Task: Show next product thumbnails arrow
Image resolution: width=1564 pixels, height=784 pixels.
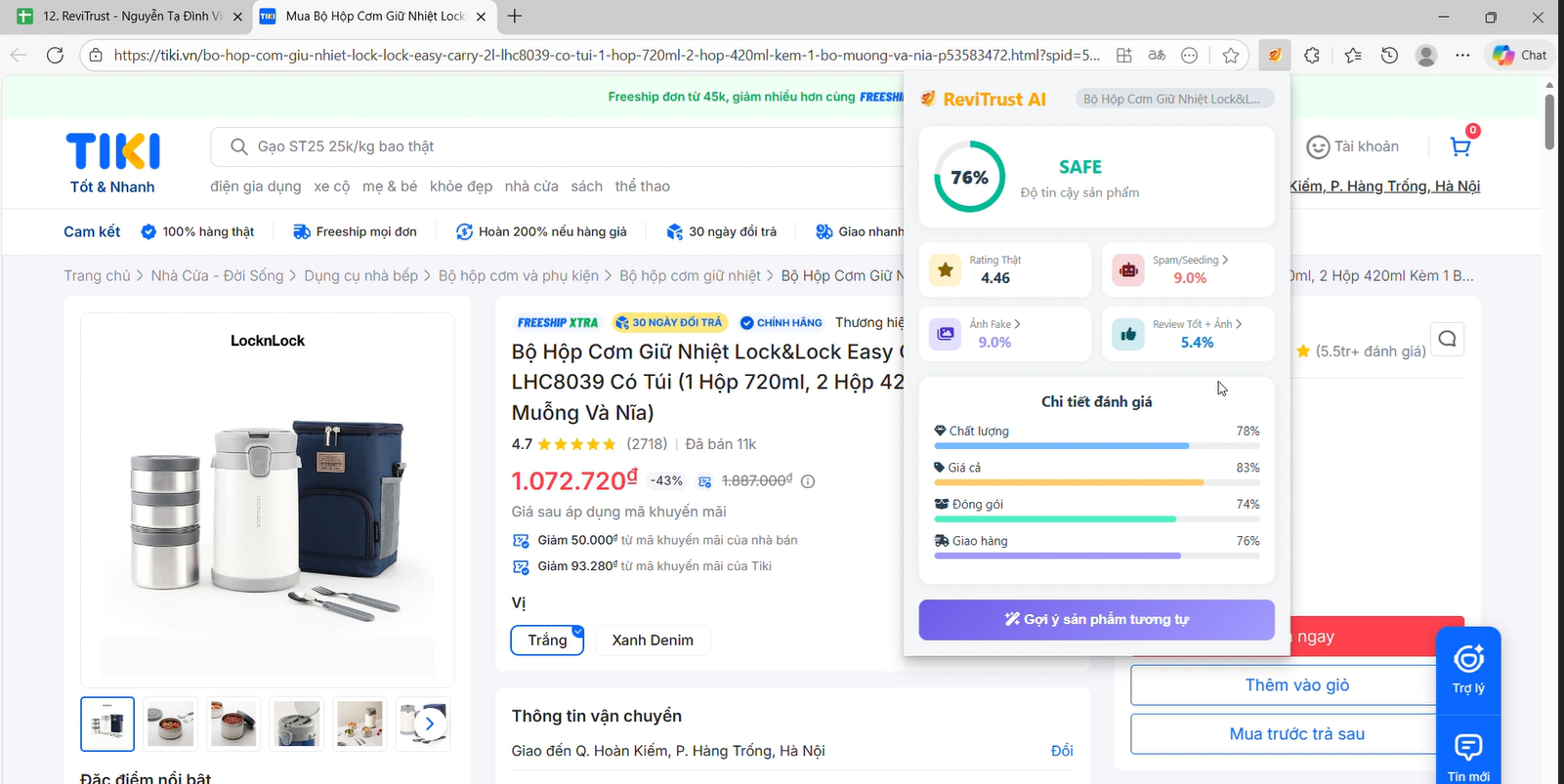Action: pyautogui.click(x=430, y=723)
